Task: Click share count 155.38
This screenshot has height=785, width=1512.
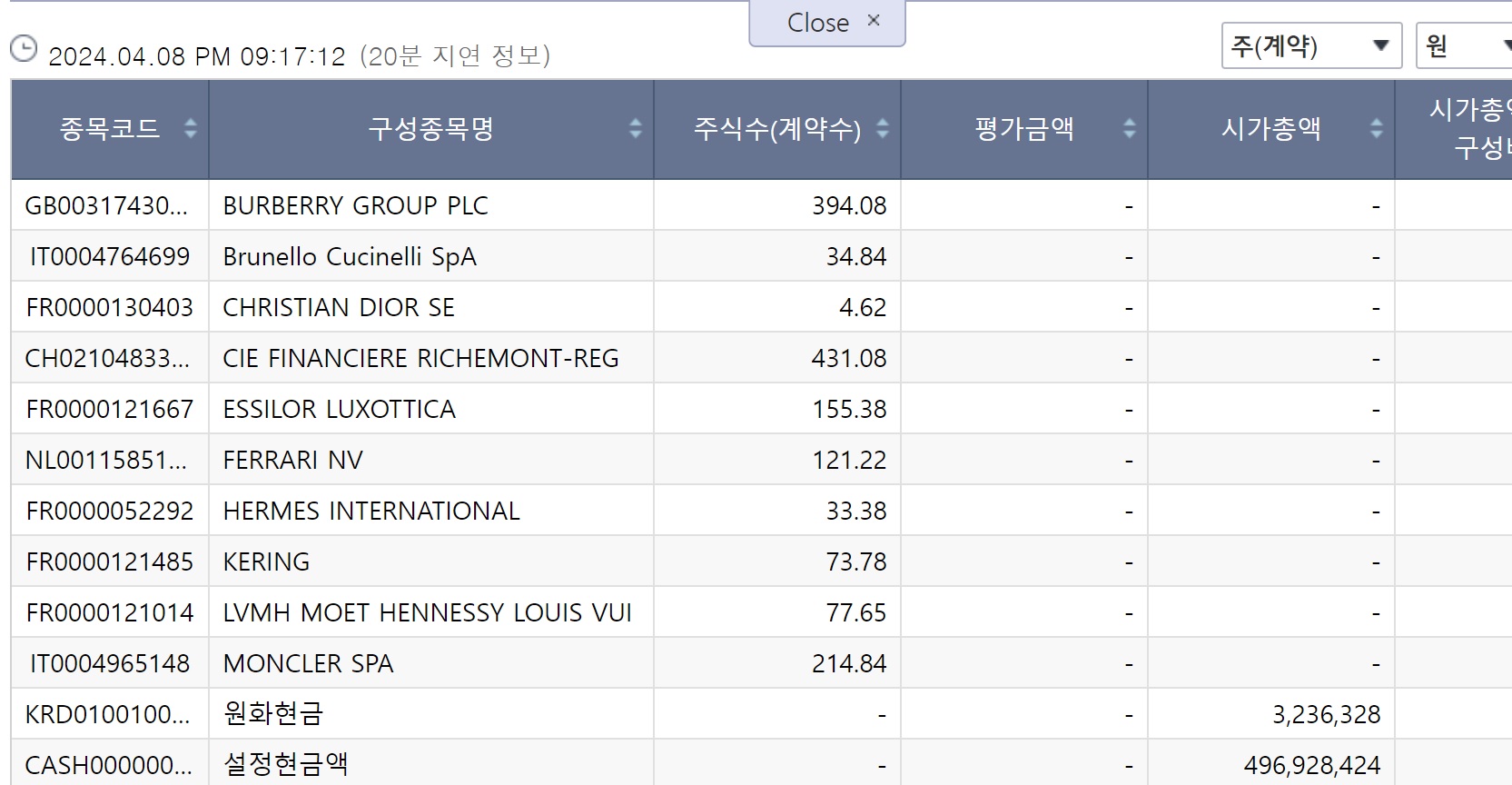Action: pyautogui.click(x=849, y=409)
